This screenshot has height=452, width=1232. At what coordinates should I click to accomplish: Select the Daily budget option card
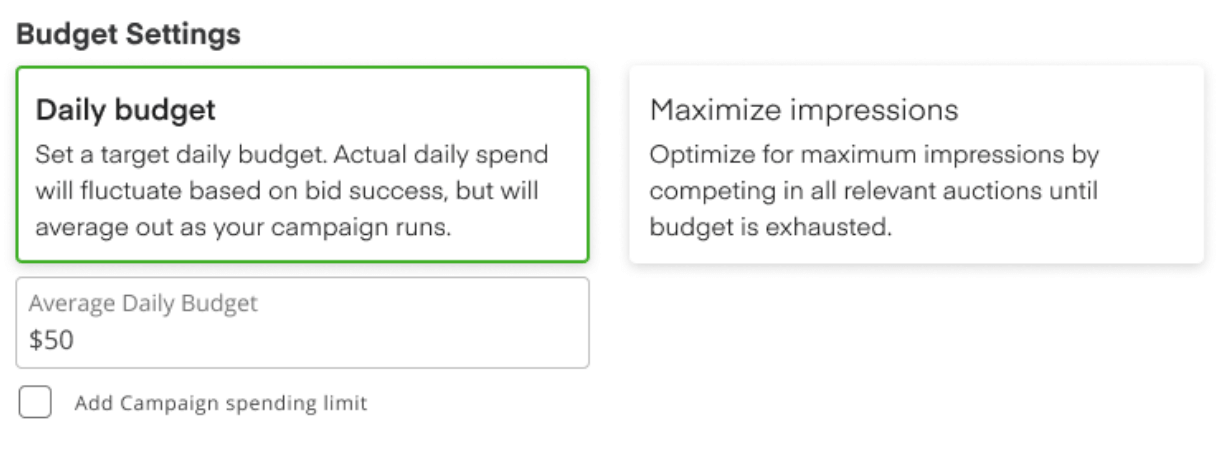(302, 164)
